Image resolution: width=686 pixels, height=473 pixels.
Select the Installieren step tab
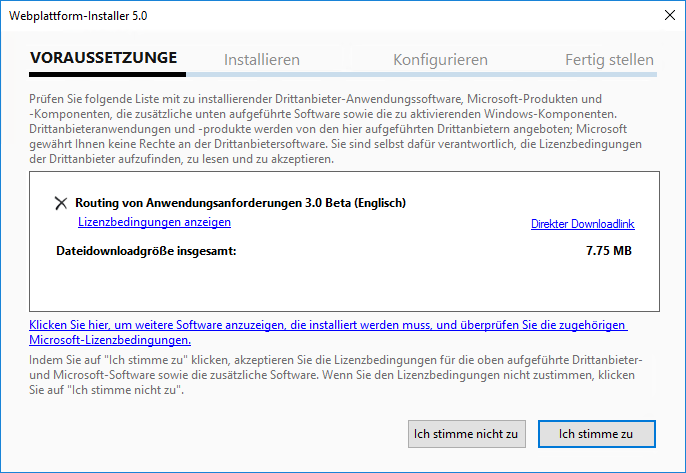click(262, 60)
